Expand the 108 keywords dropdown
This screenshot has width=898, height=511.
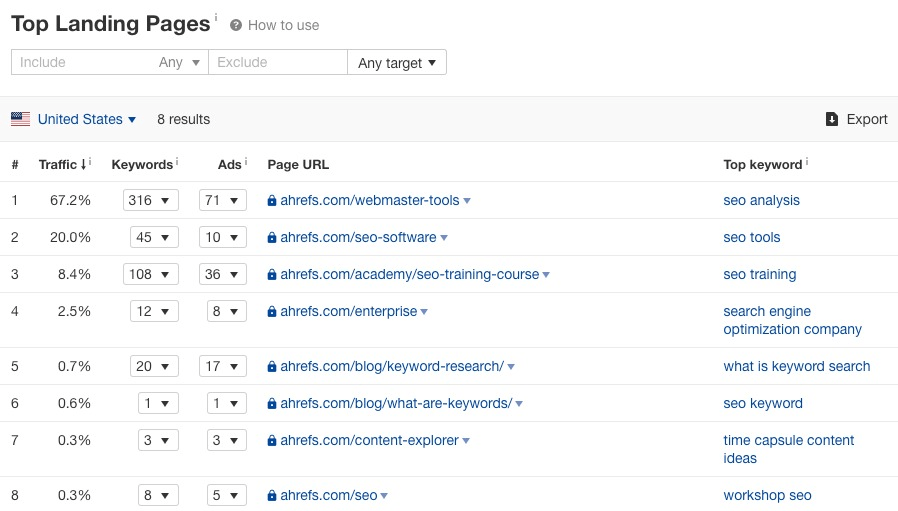(x=151, y=274)
